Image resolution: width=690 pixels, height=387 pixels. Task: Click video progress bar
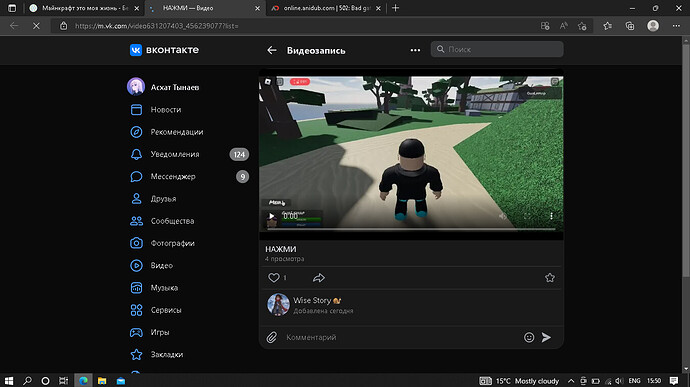pos(411,229)
